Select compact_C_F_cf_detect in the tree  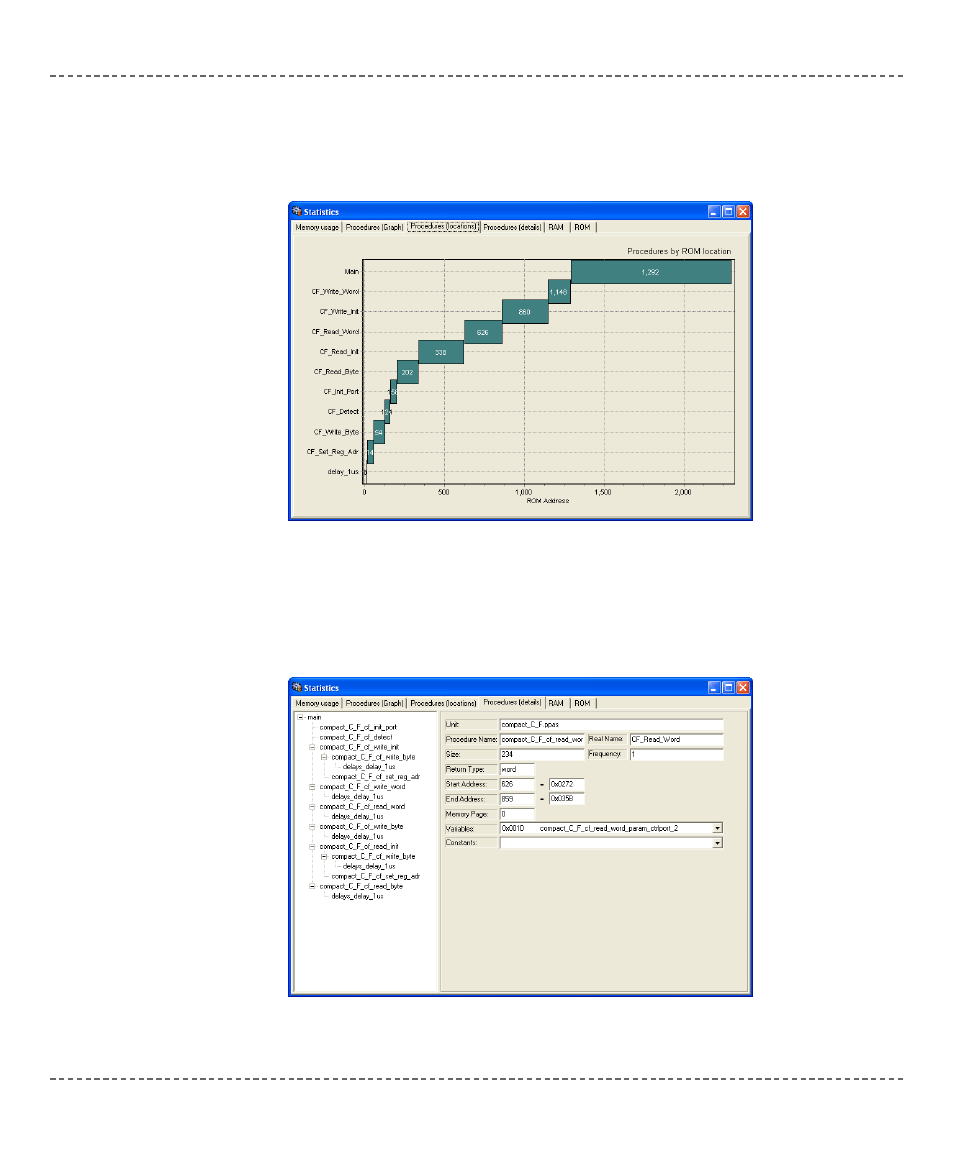click(x=356, y=737)
